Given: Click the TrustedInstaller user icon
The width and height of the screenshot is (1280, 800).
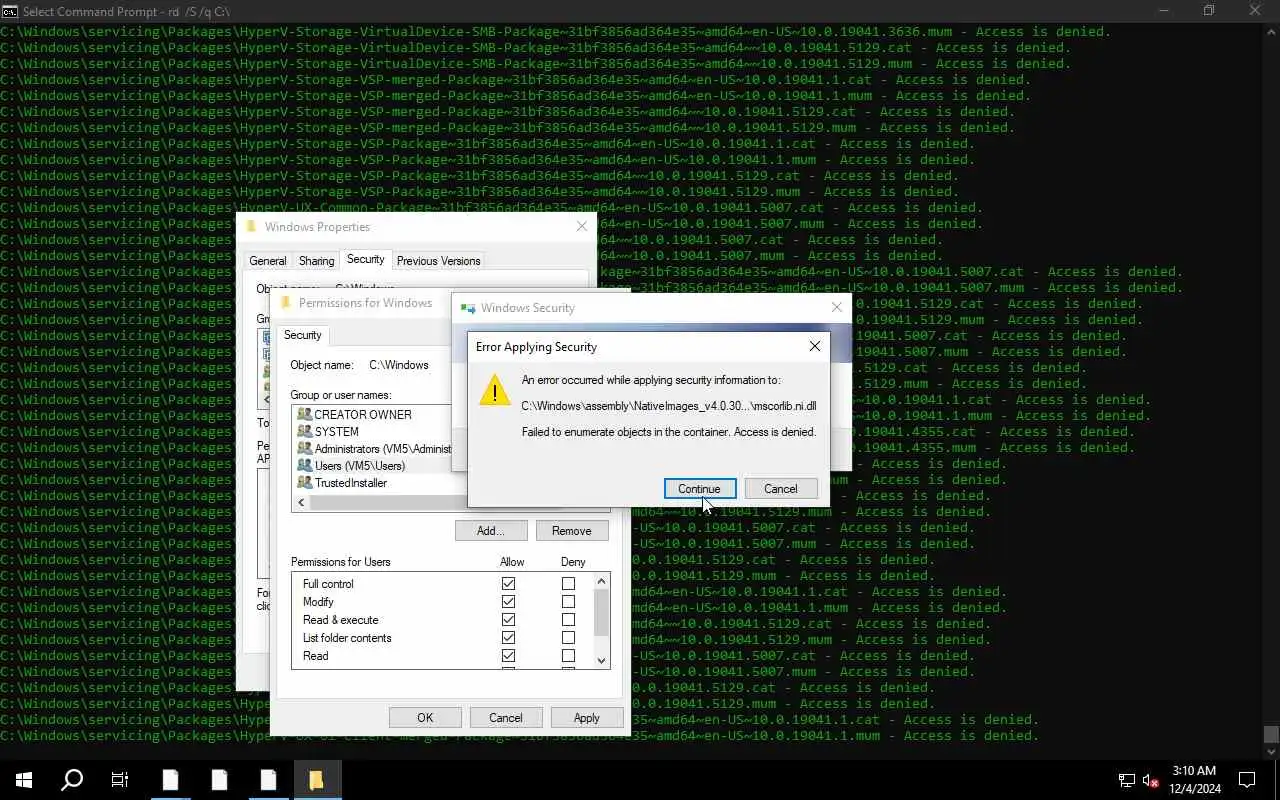Looking at the screenshot, I should point(305,483).
